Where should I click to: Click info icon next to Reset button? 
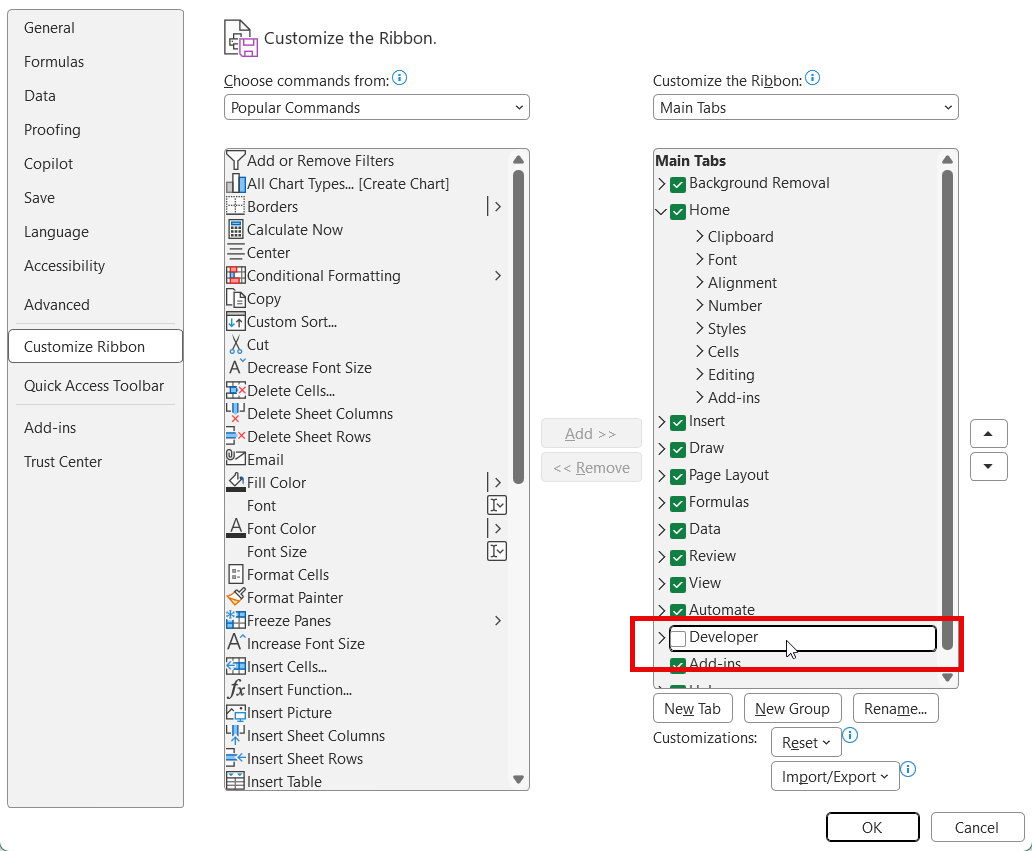pos(850,735)
